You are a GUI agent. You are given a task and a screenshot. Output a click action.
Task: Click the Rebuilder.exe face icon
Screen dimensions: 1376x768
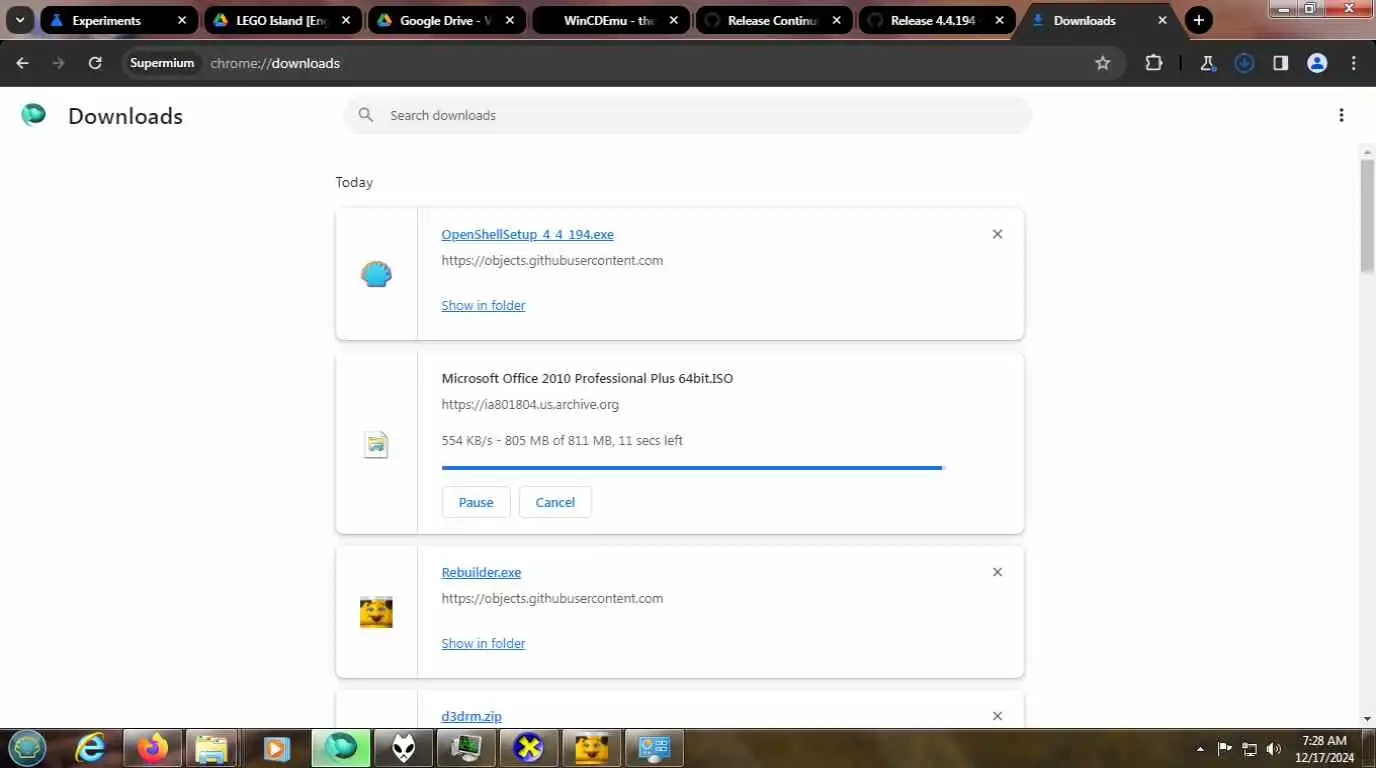pyautogui.click(x=376, y=612)
